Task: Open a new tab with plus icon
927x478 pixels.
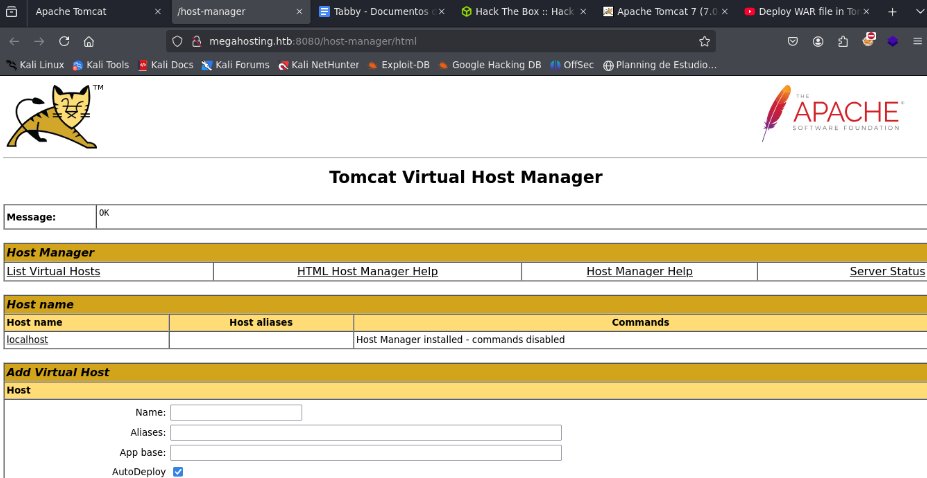Action: [x=892, y=11]
